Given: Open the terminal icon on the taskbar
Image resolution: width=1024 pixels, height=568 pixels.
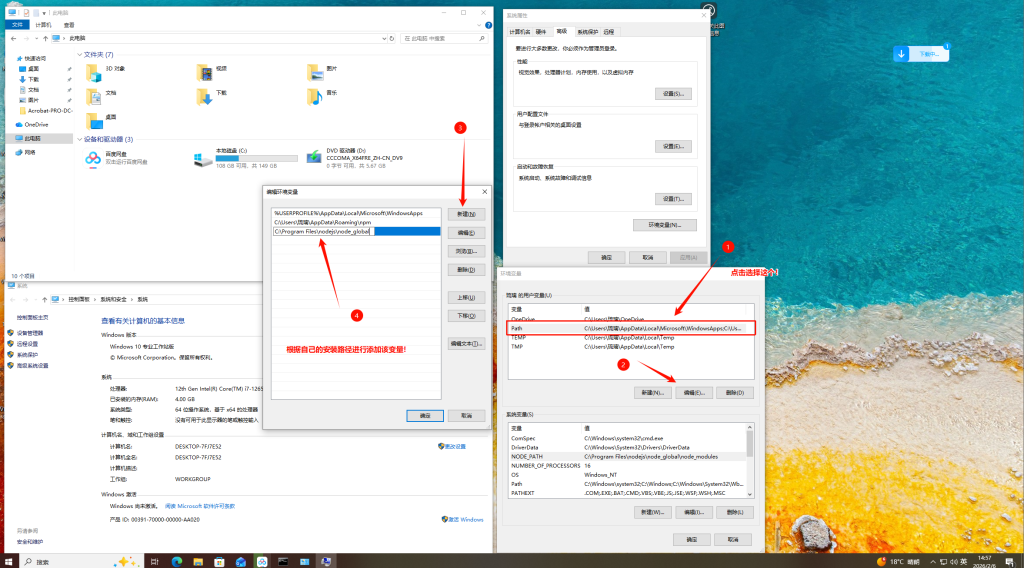Looking at the screenshot, I should tap(283, 561).
